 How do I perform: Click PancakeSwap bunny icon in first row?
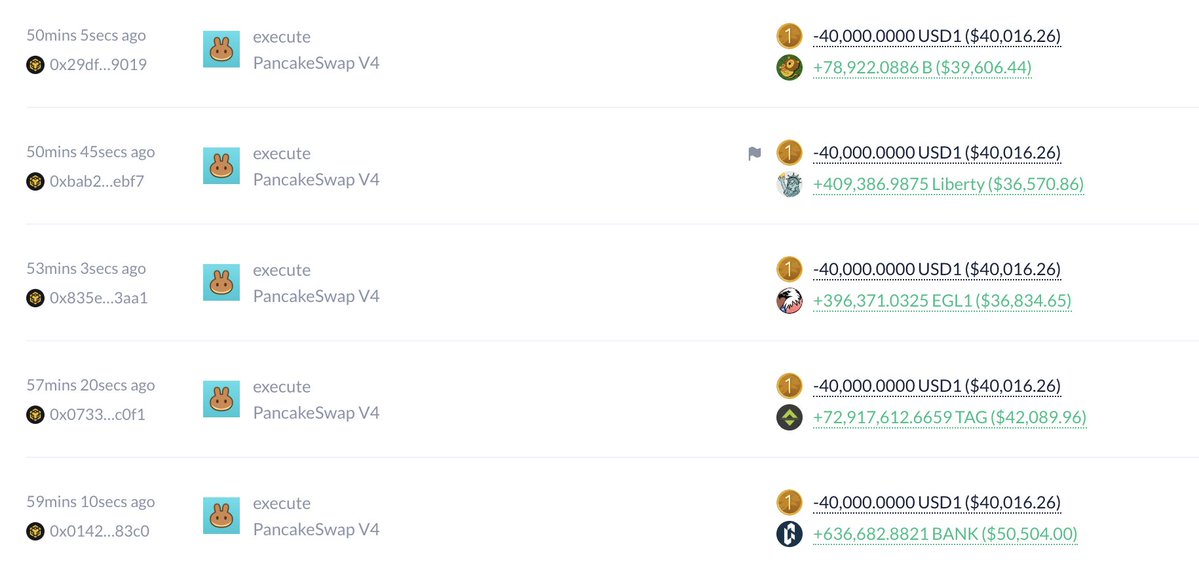click(x=222, y=50)
